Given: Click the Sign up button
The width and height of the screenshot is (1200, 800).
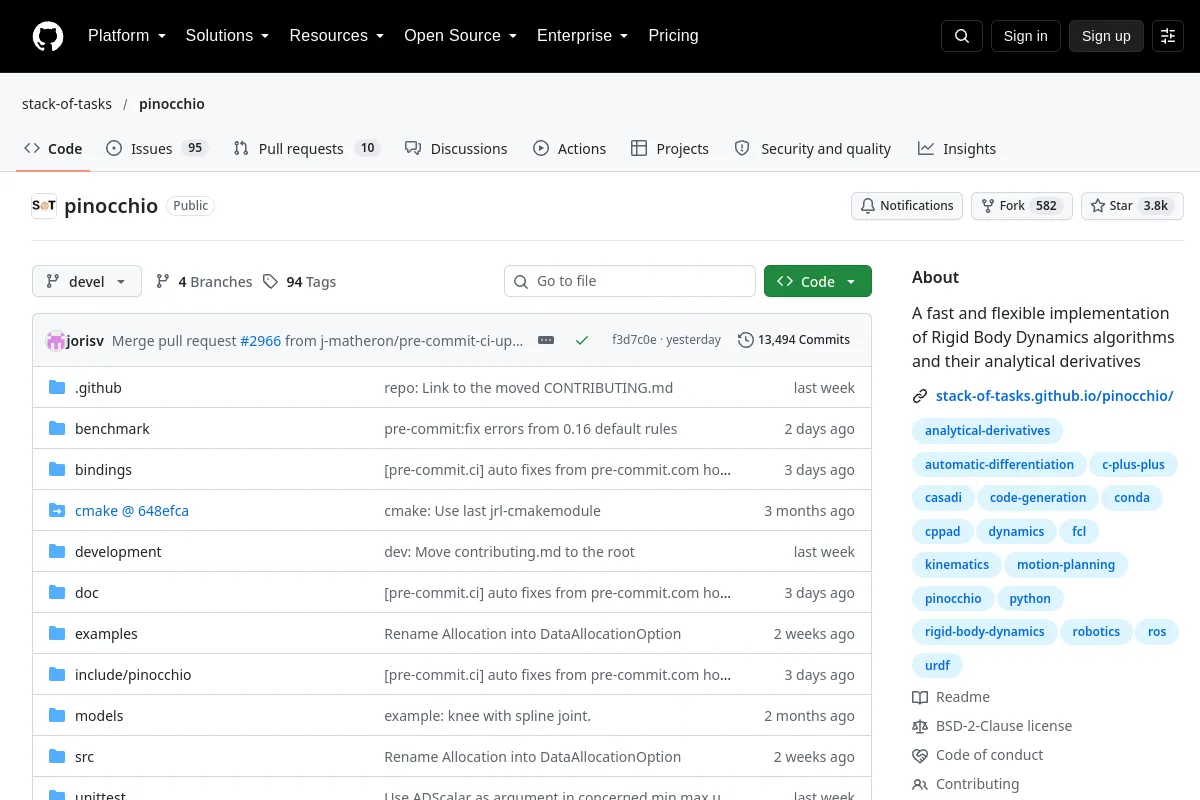Looking at the screenshot, I should pyautogui.click(x=1106, y=36).
